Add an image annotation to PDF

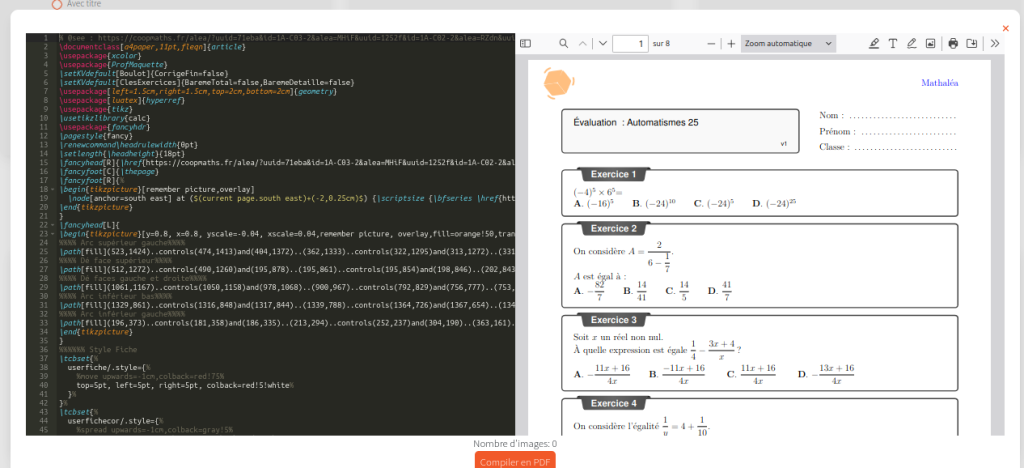(930, 44)
